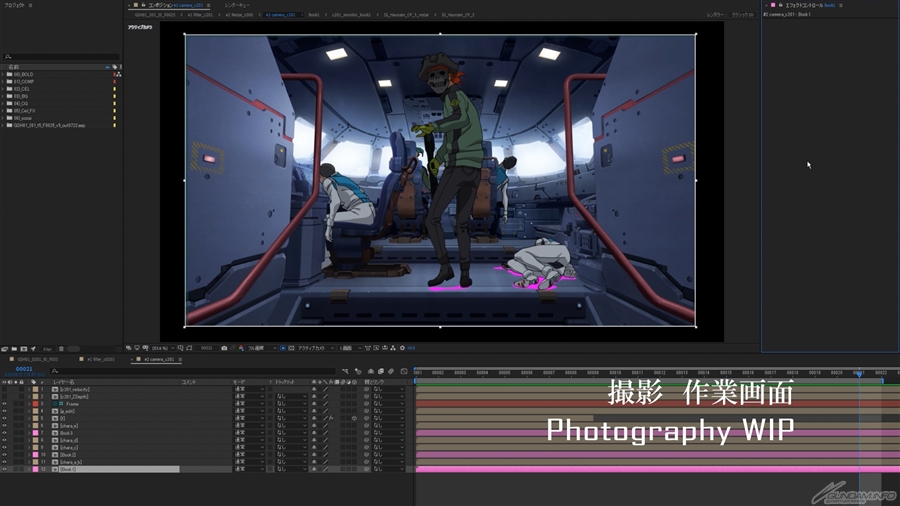Screen dimensions: 900x506
Task: Open the Project panel menu
Action: tap(30, 5)
